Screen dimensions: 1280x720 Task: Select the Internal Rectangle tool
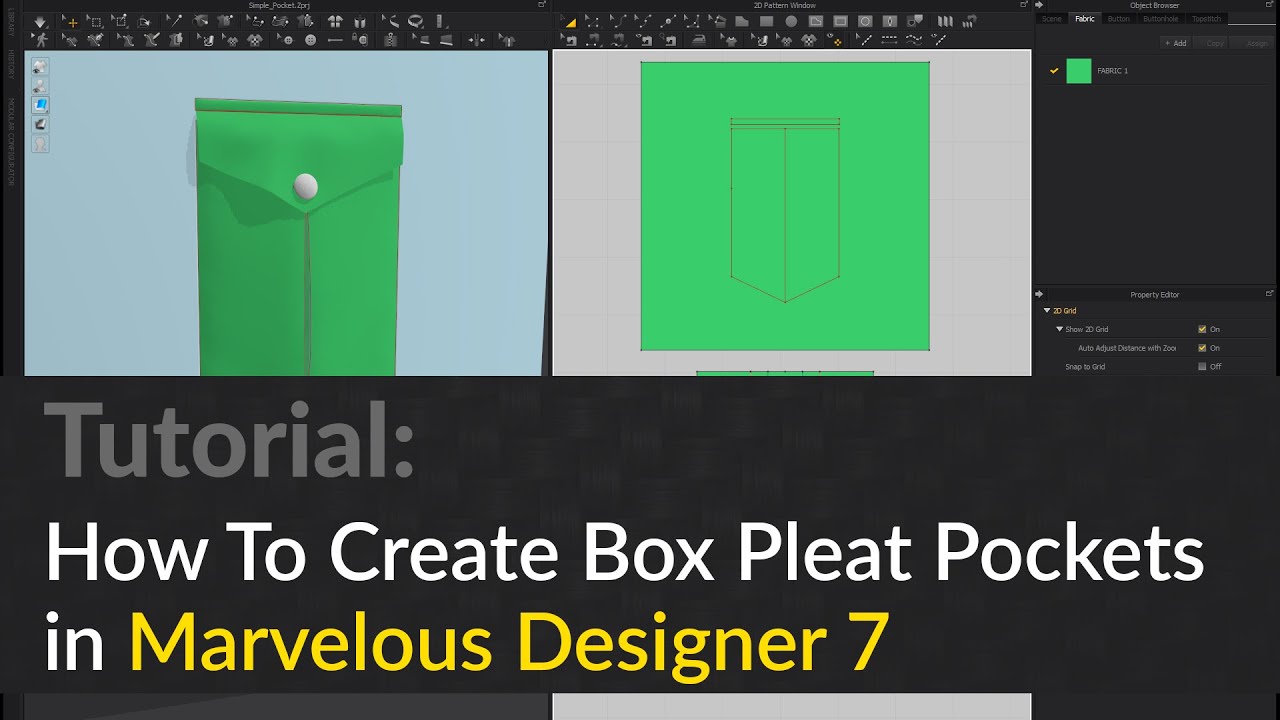[840, 22]
